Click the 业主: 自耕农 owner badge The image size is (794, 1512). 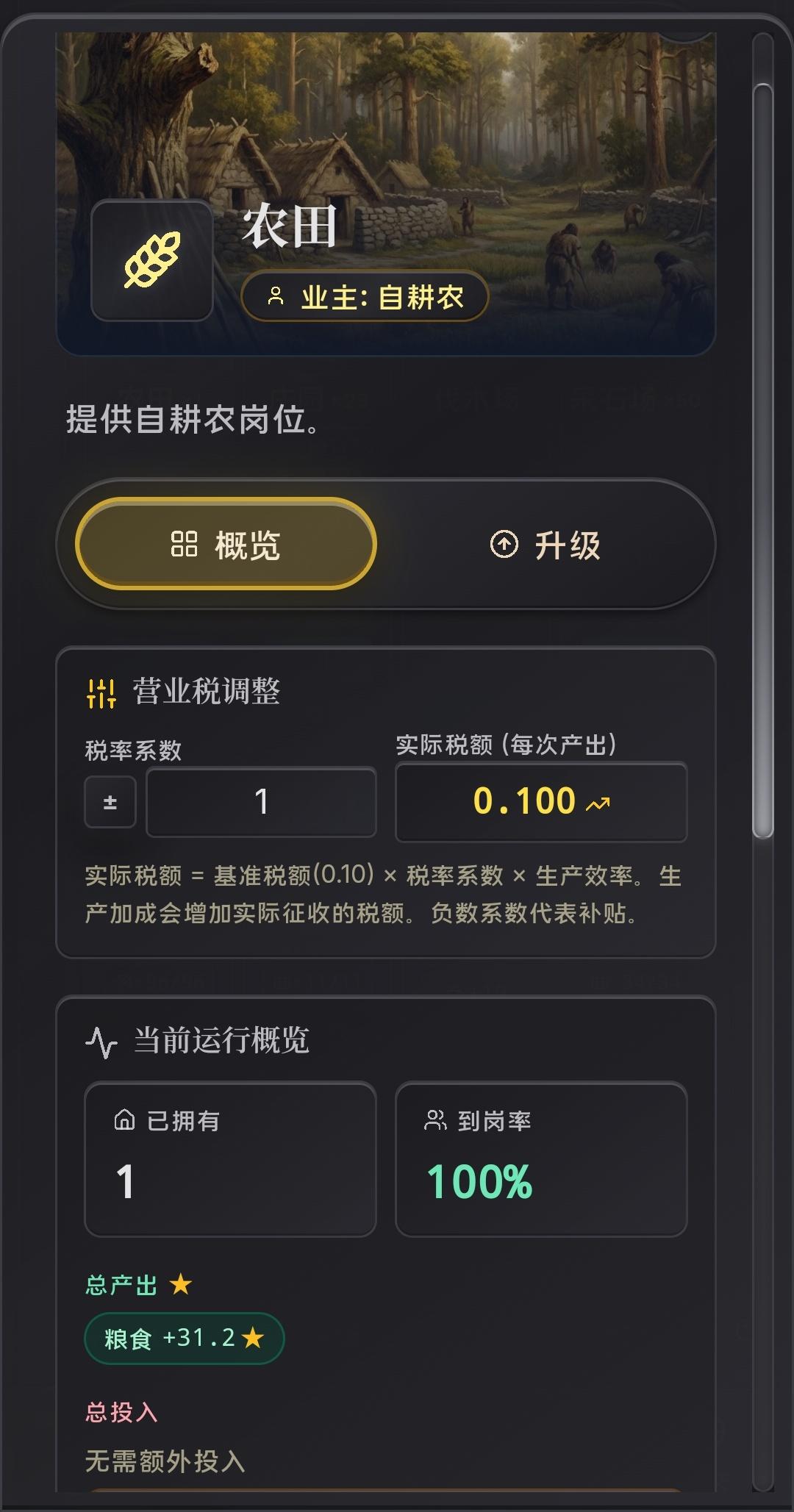coord(365,296)
